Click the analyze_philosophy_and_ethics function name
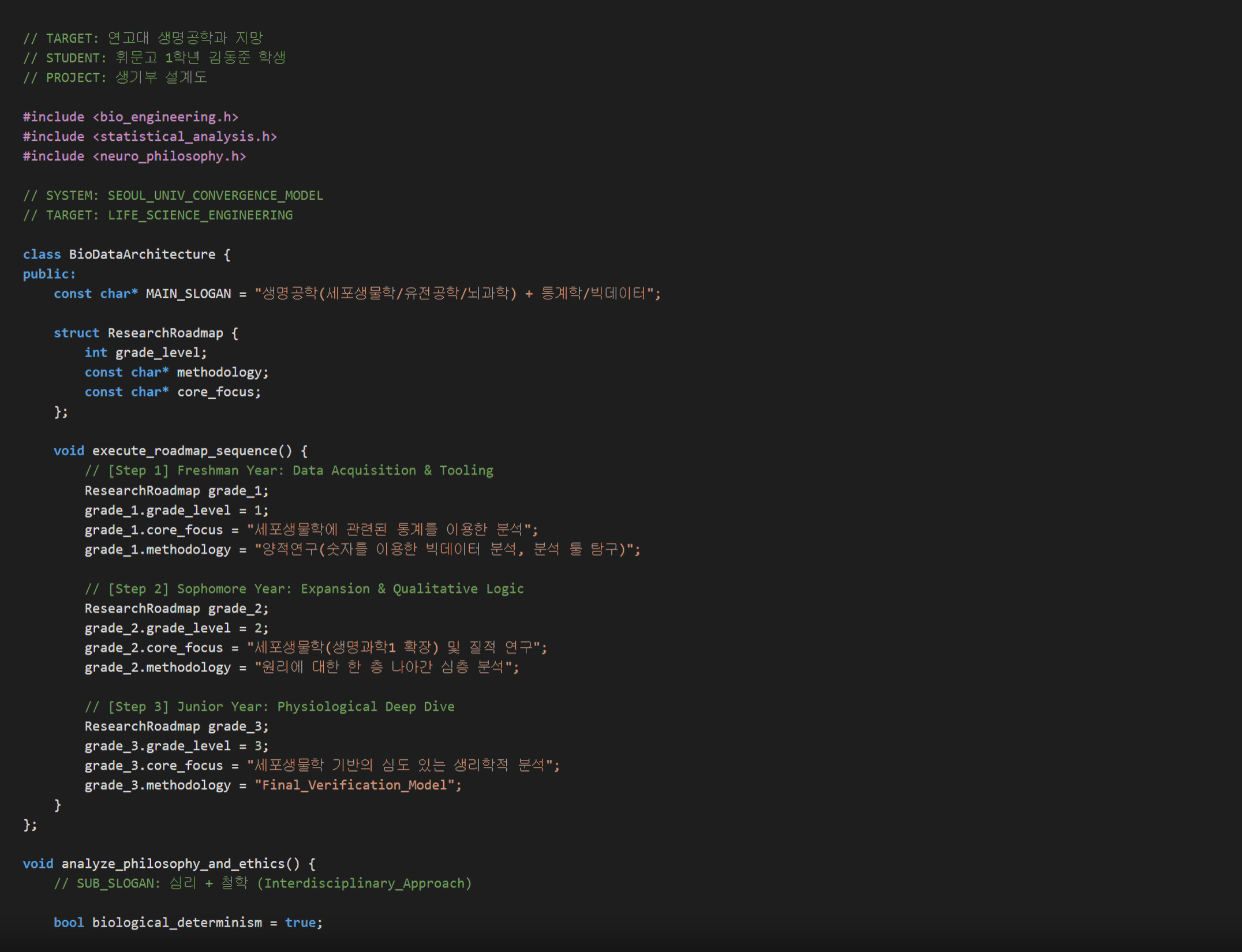 (x=173, y=864)
